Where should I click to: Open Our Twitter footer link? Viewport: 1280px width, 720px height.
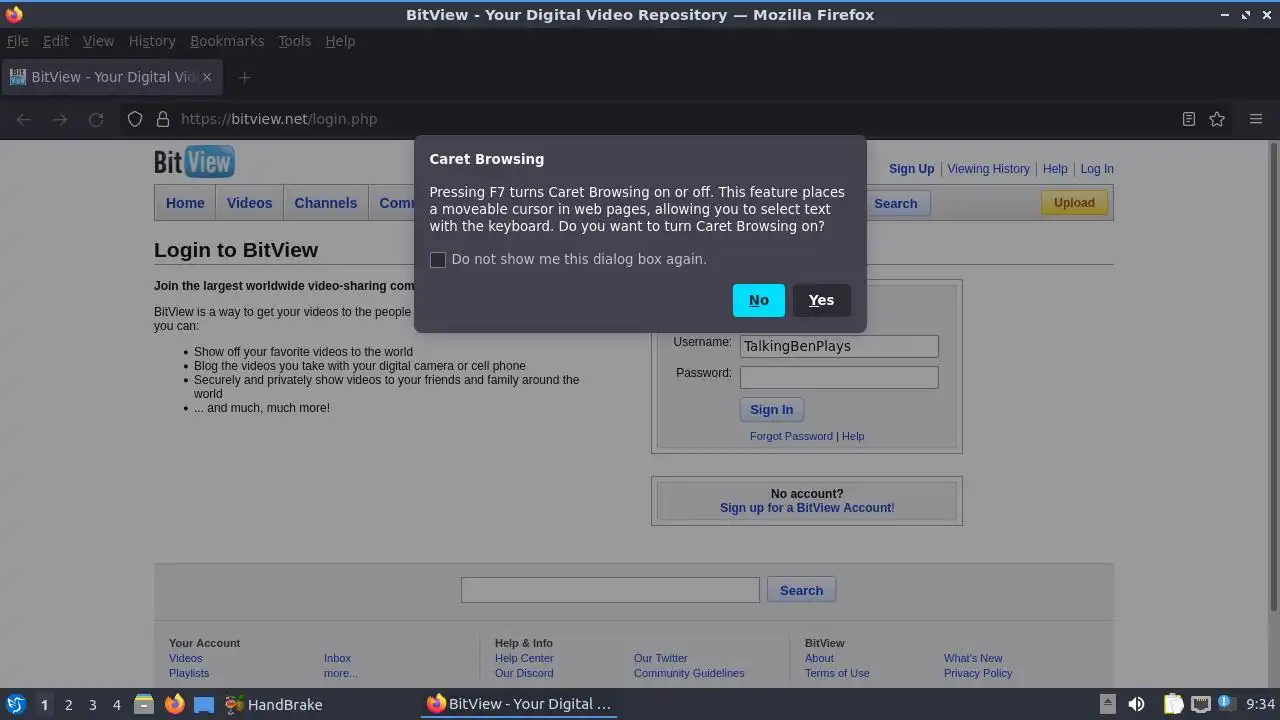click(661, 658)
